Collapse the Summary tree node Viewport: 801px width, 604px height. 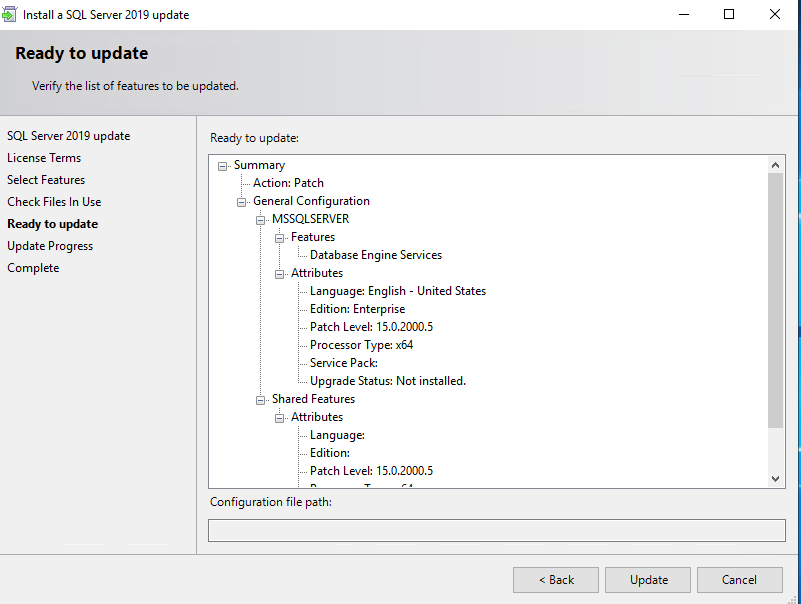tap(223, 166)
